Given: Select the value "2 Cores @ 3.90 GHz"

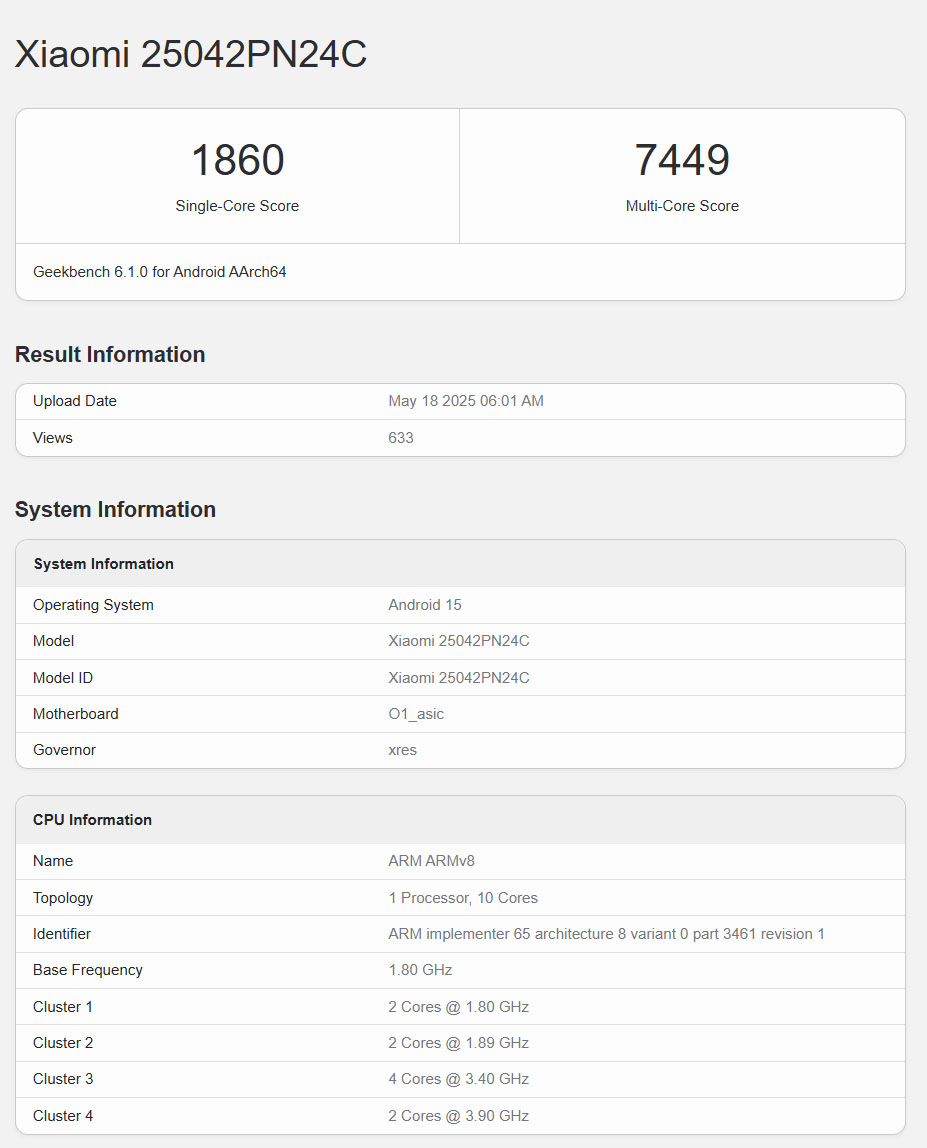Looking at the screenshot, I should tap(458, 1116).
